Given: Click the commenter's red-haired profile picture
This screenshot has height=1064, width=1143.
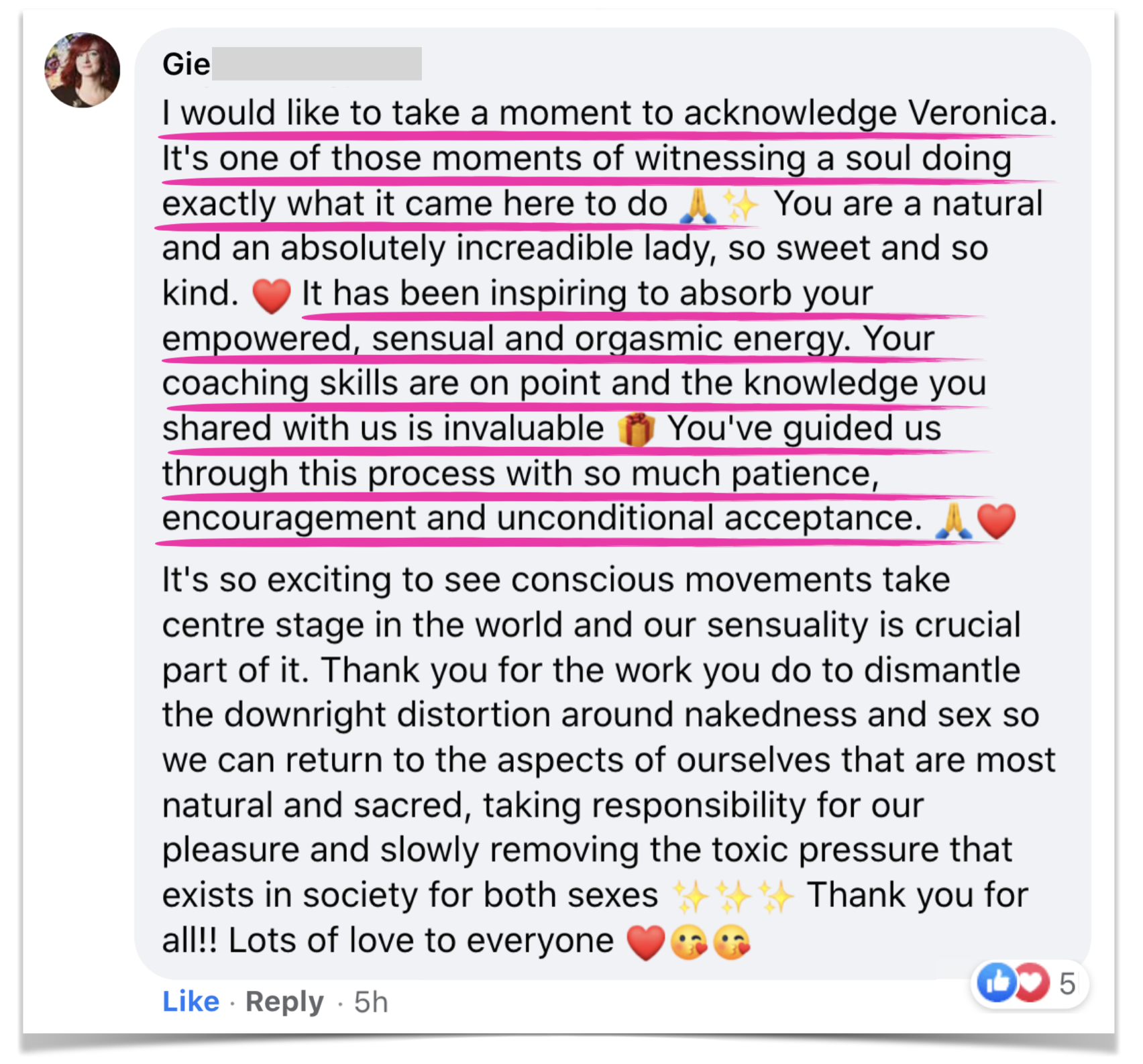Looking at the screenshot, I should [82, 70].
